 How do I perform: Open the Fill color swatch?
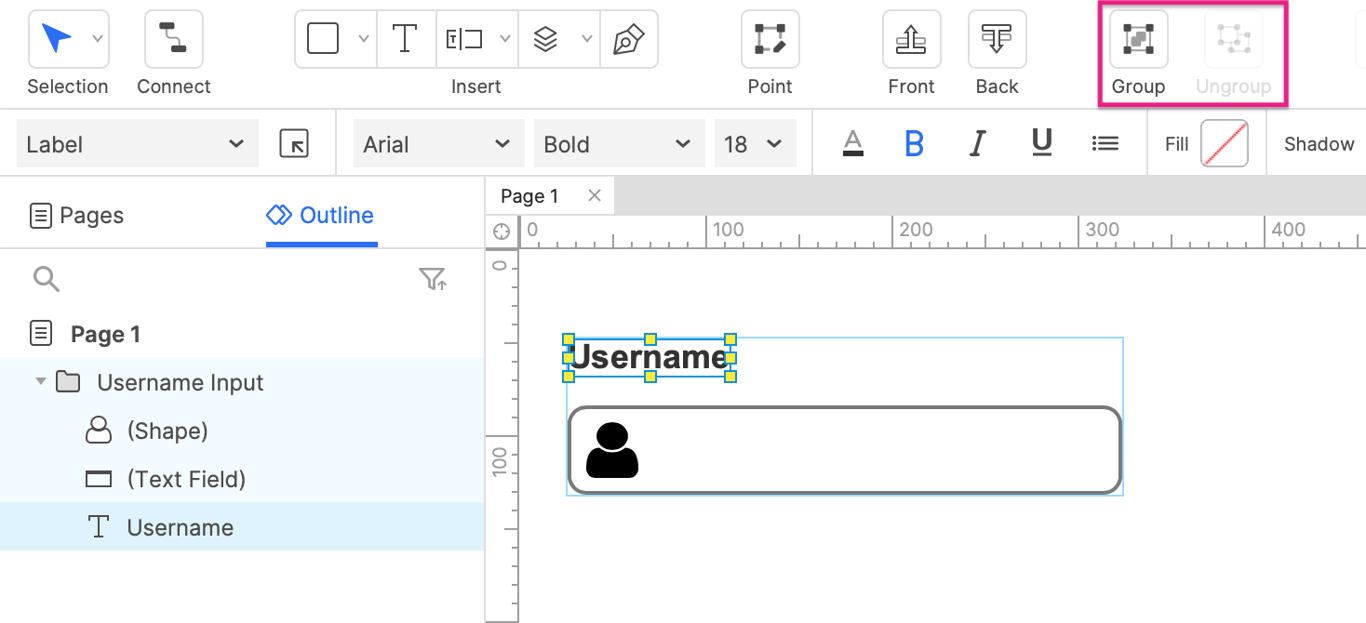coord(1224,144)
